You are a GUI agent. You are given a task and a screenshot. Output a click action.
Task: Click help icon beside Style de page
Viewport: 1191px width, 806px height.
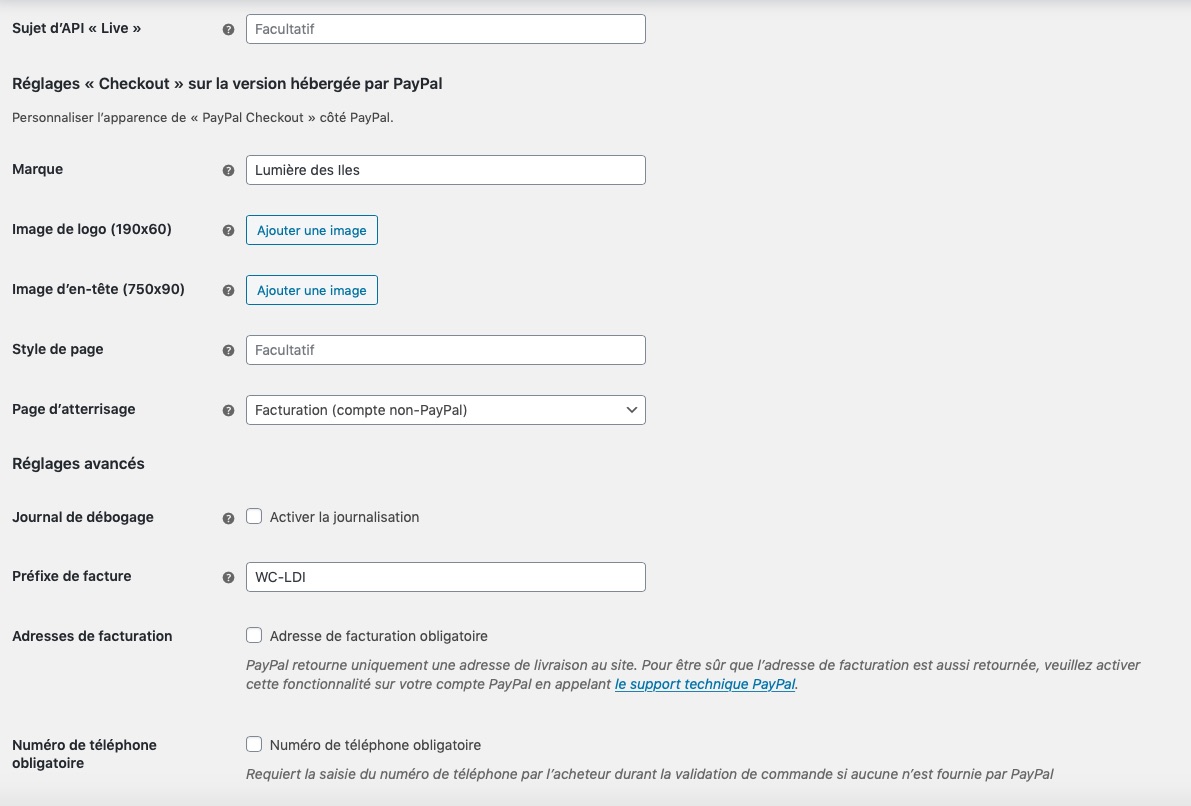point(228,350)
